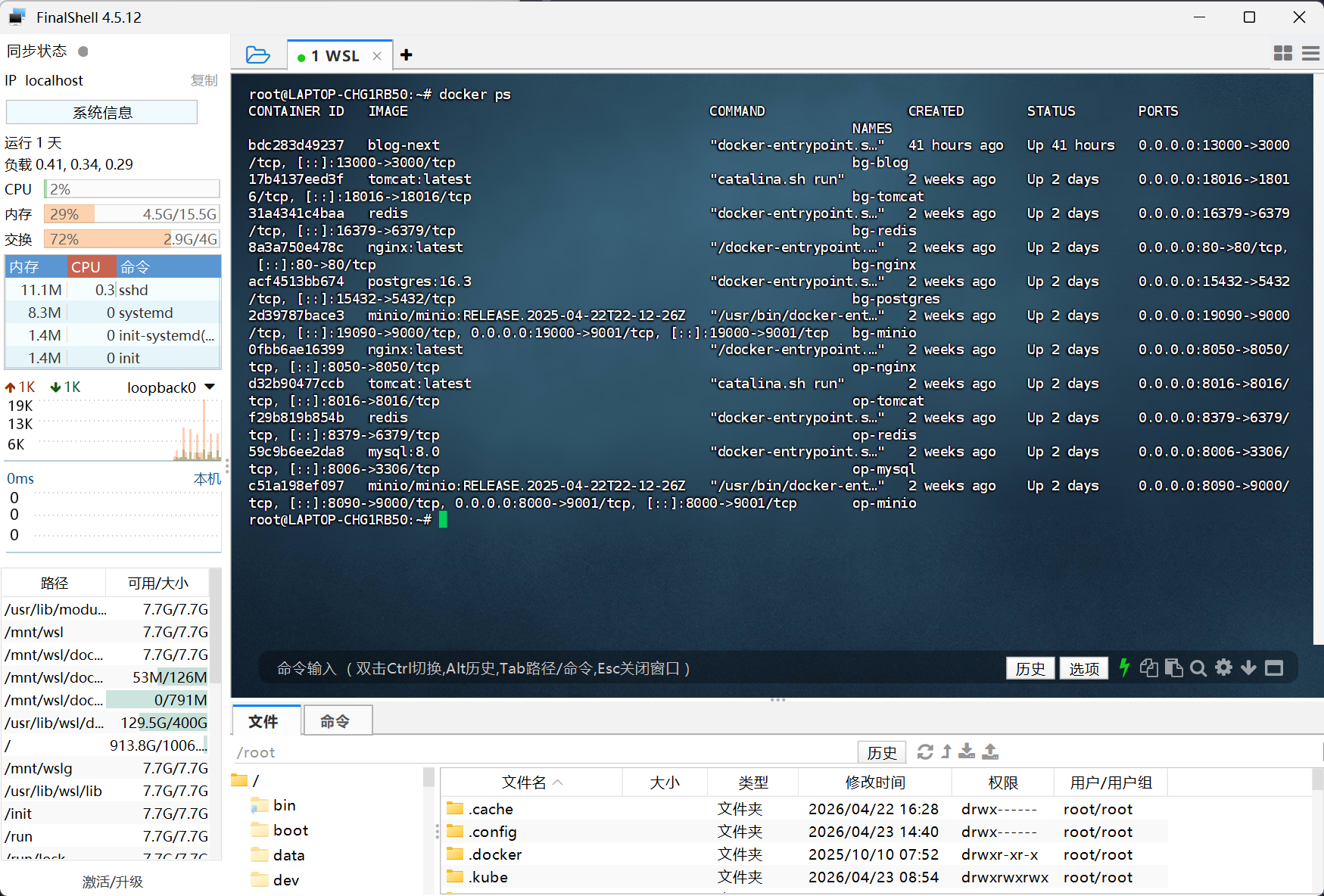Sort files by 类型 column header
The height and width of the screenshot is (896, 1324).
click(x=752, y=782)
